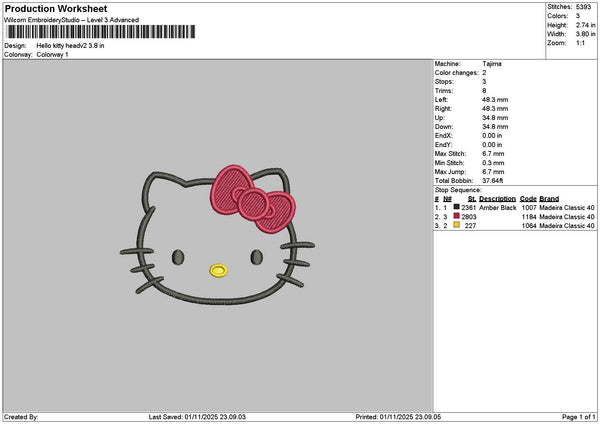Select the 34.8 mm value beside 'Up:'
Screen dimensions: 600x424
(495, 118)
